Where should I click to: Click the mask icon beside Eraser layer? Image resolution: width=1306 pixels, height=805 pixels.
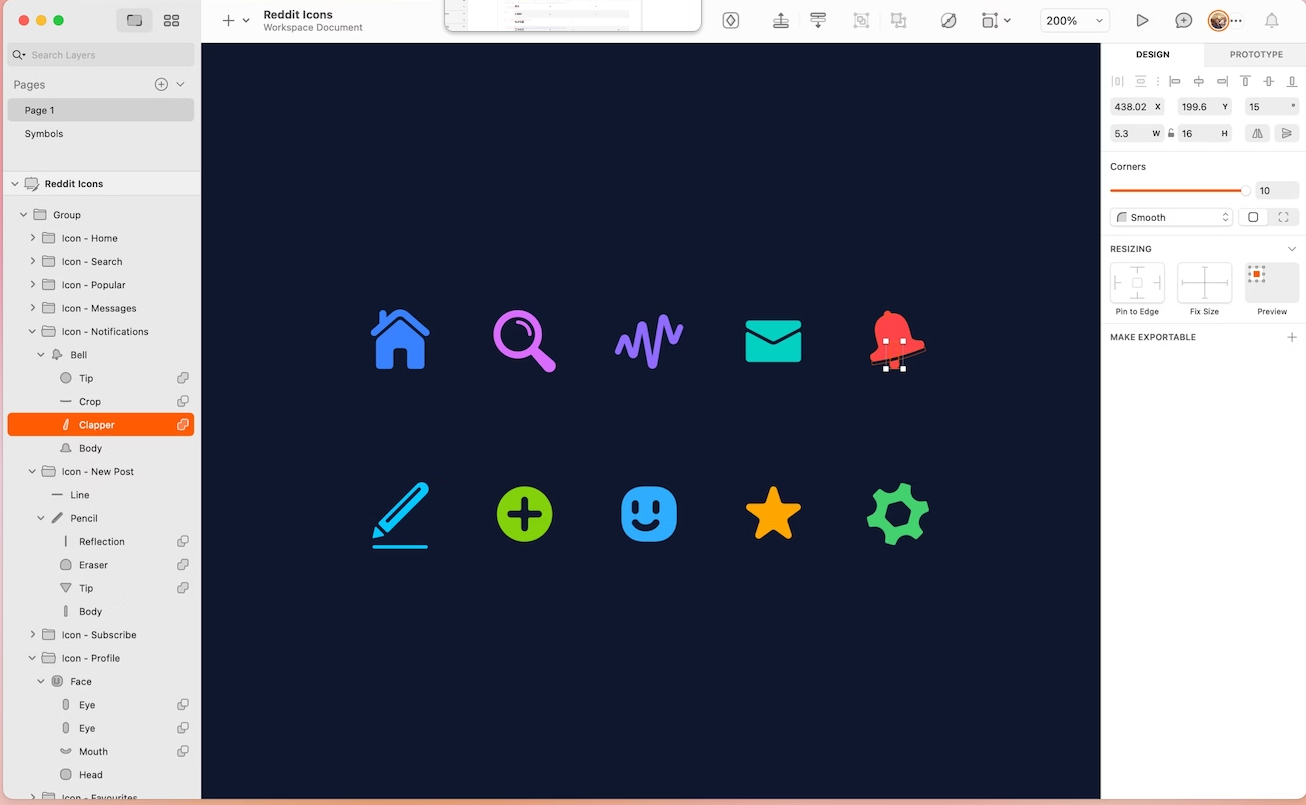(183, 565)
